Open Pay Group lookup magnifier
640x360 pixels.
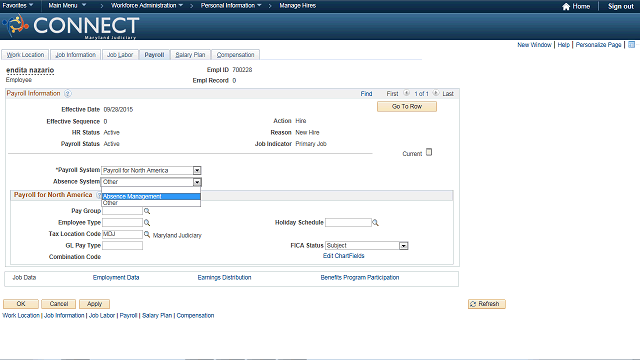(x=147, y=211)
